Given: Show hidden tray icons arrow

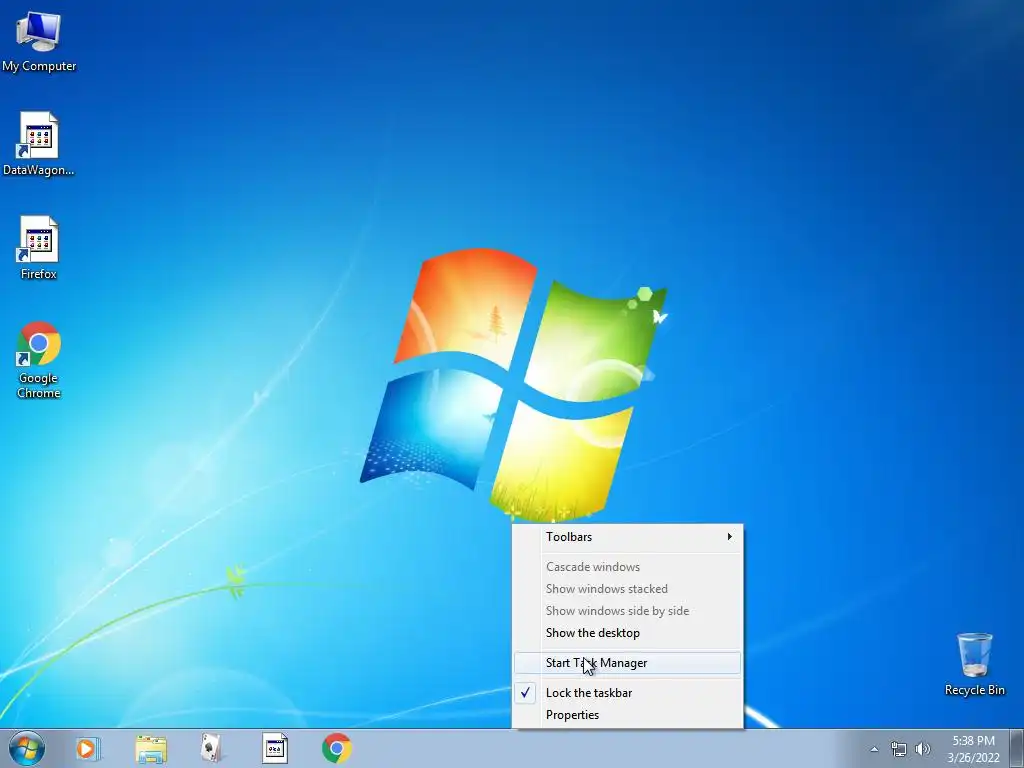Looking at the screenshot, I should pyautogui.click(x=874, y=749).
